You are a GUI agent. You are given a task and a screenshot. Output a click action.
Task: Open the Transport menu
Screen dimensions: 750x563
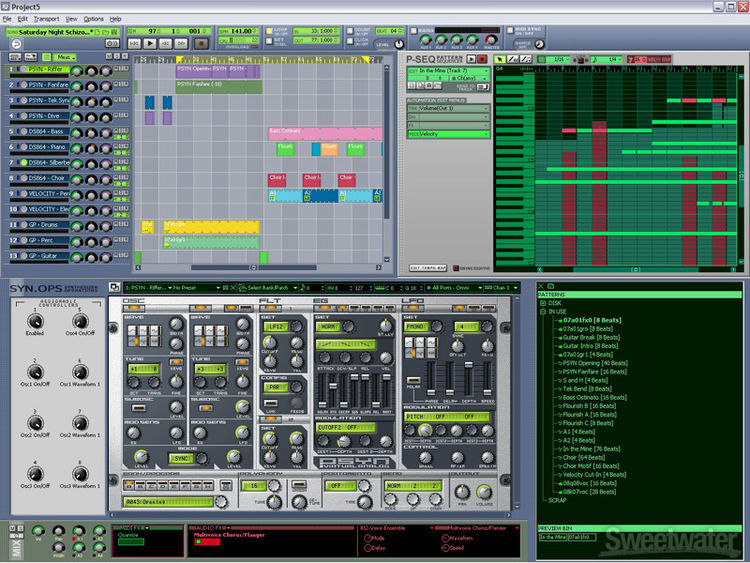[46, 19]
